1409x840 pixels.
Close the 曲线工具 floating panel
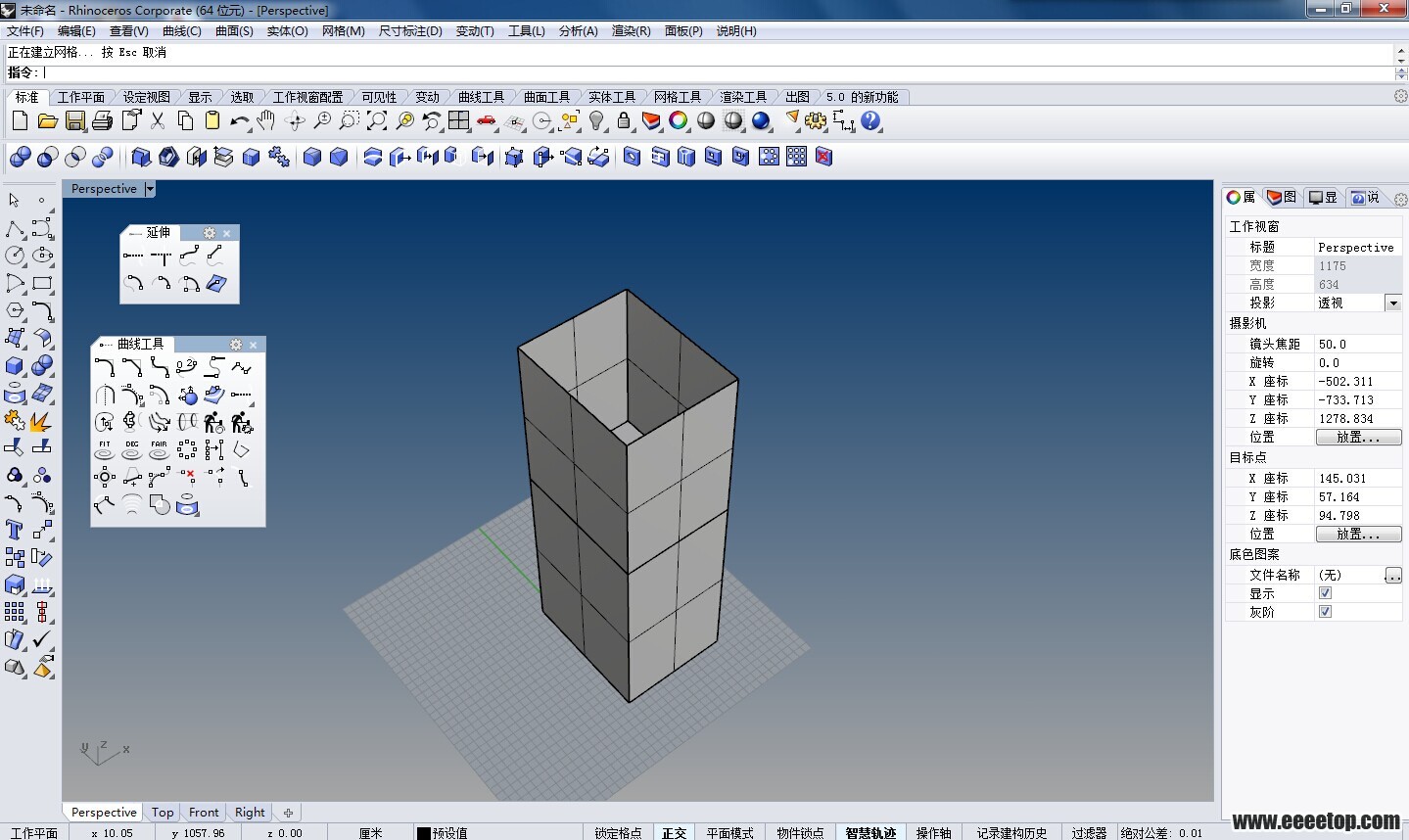point(253,345)
